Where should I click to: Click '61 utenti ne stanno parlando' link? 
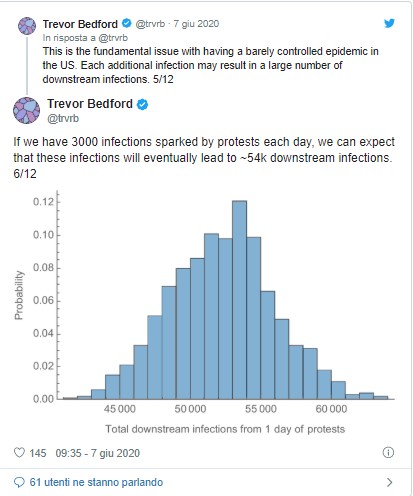coord(96,482)
